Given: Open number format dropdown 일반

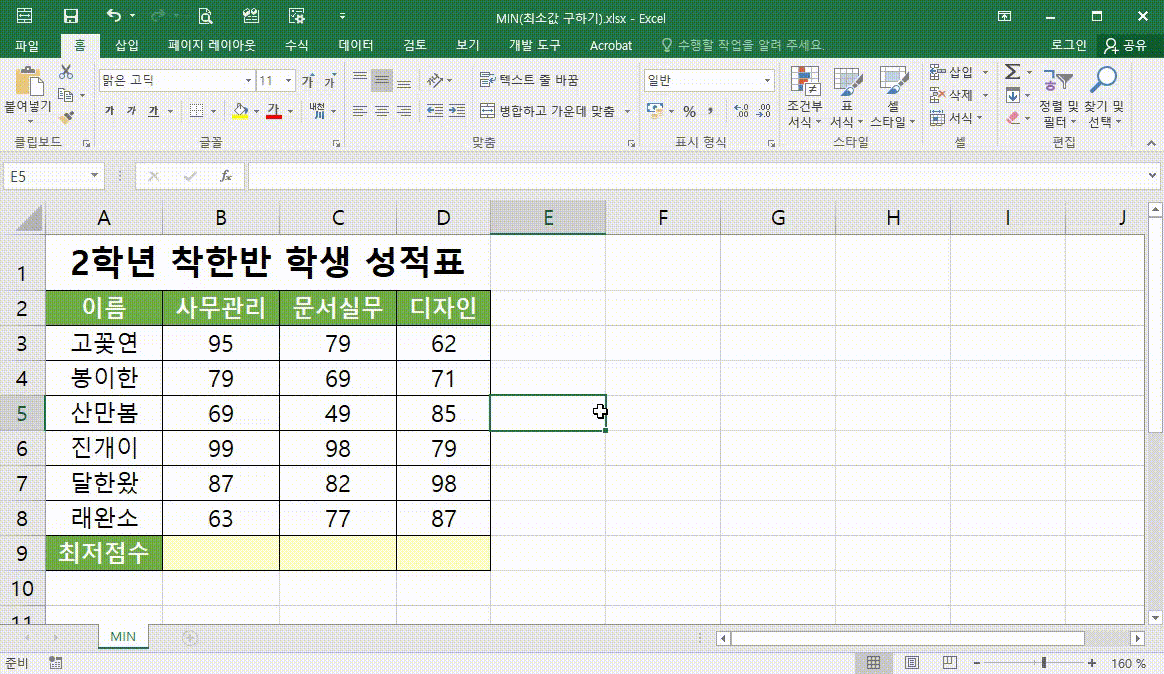Looking at the screenshot, I should pyautogui.click(x=767, y=80).
